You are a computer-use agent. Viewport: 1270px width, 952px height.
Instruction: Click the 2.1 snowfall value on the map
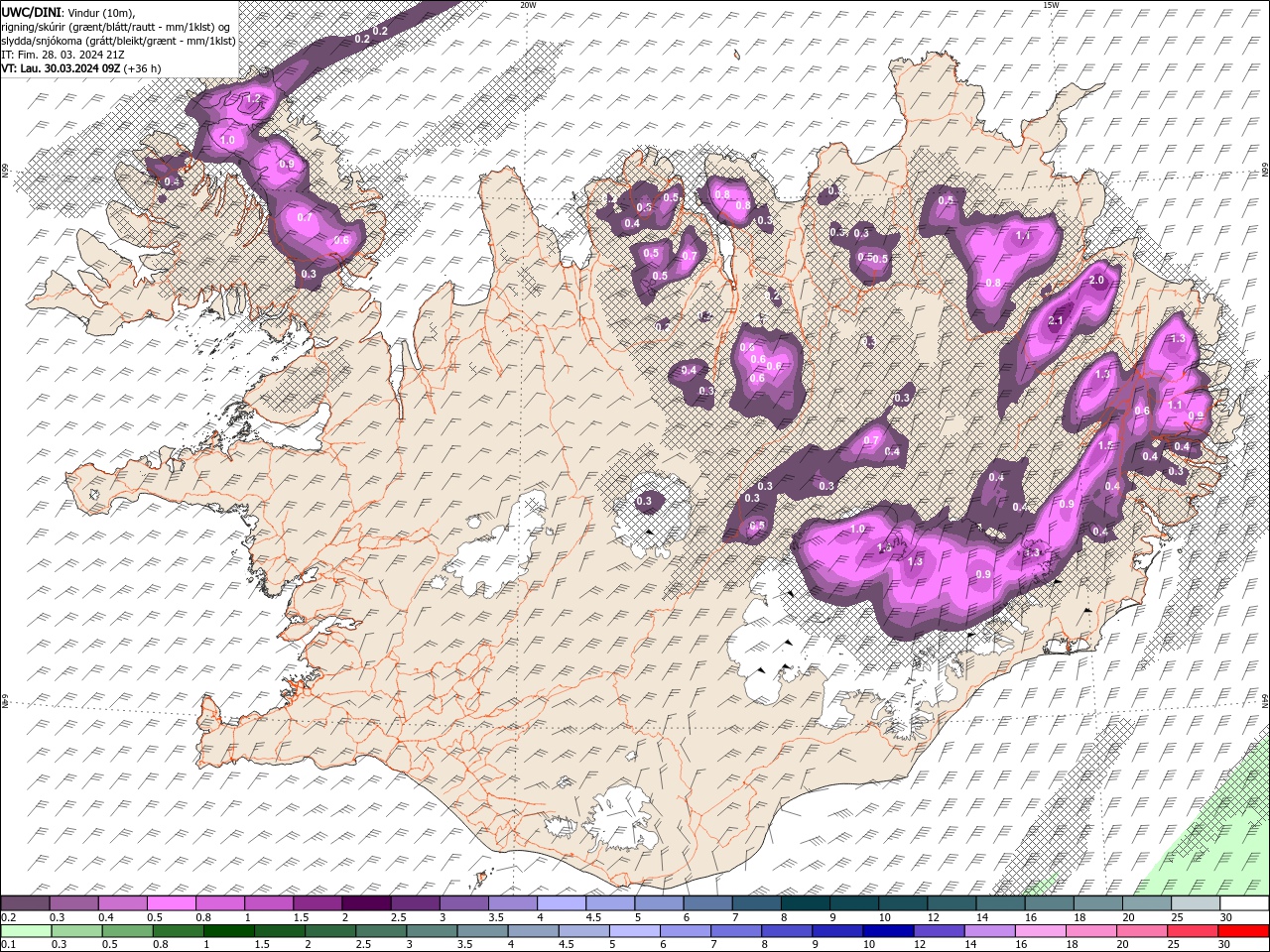coord(1056,320)
